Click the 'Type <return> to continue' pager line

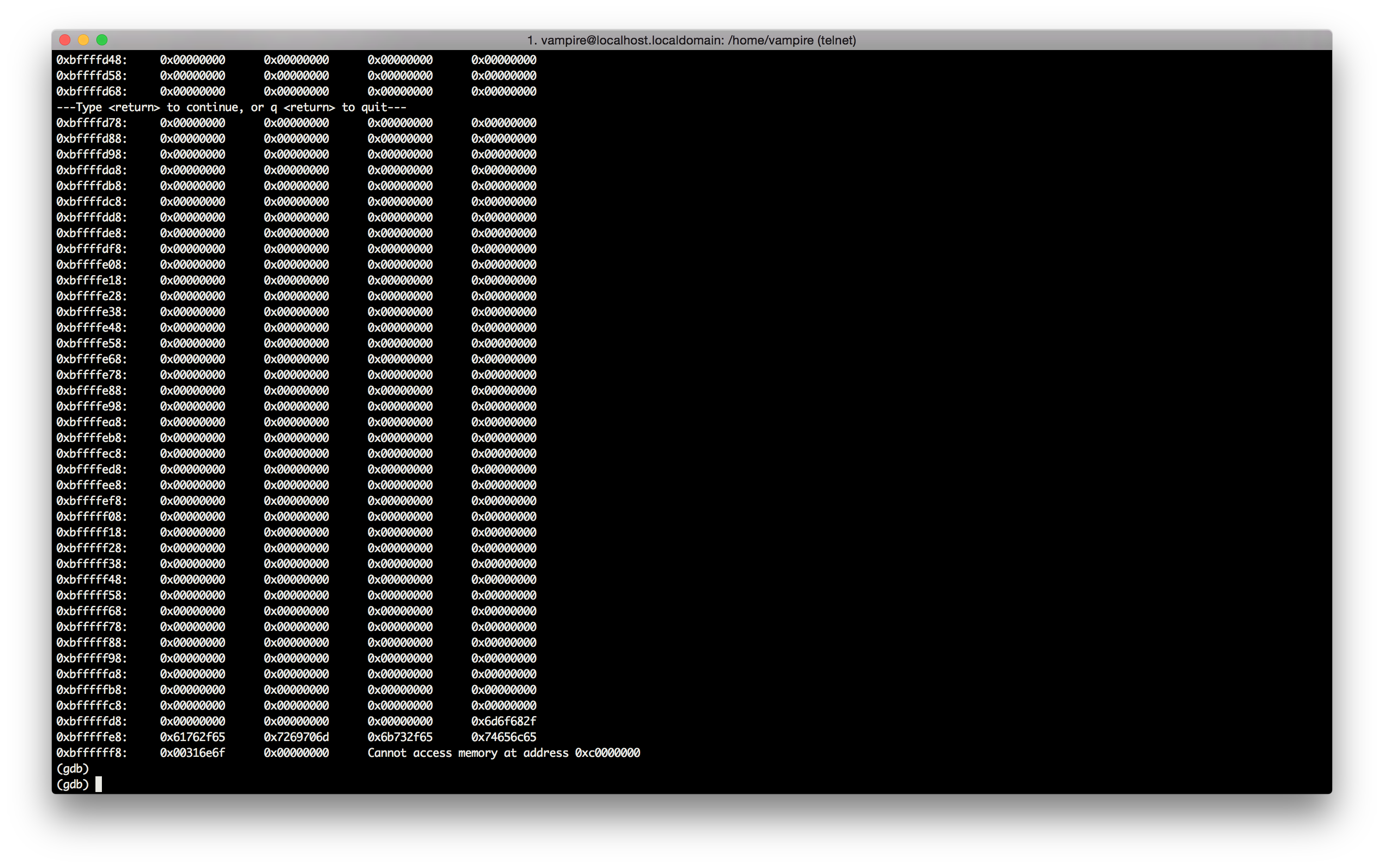[231, 107]
